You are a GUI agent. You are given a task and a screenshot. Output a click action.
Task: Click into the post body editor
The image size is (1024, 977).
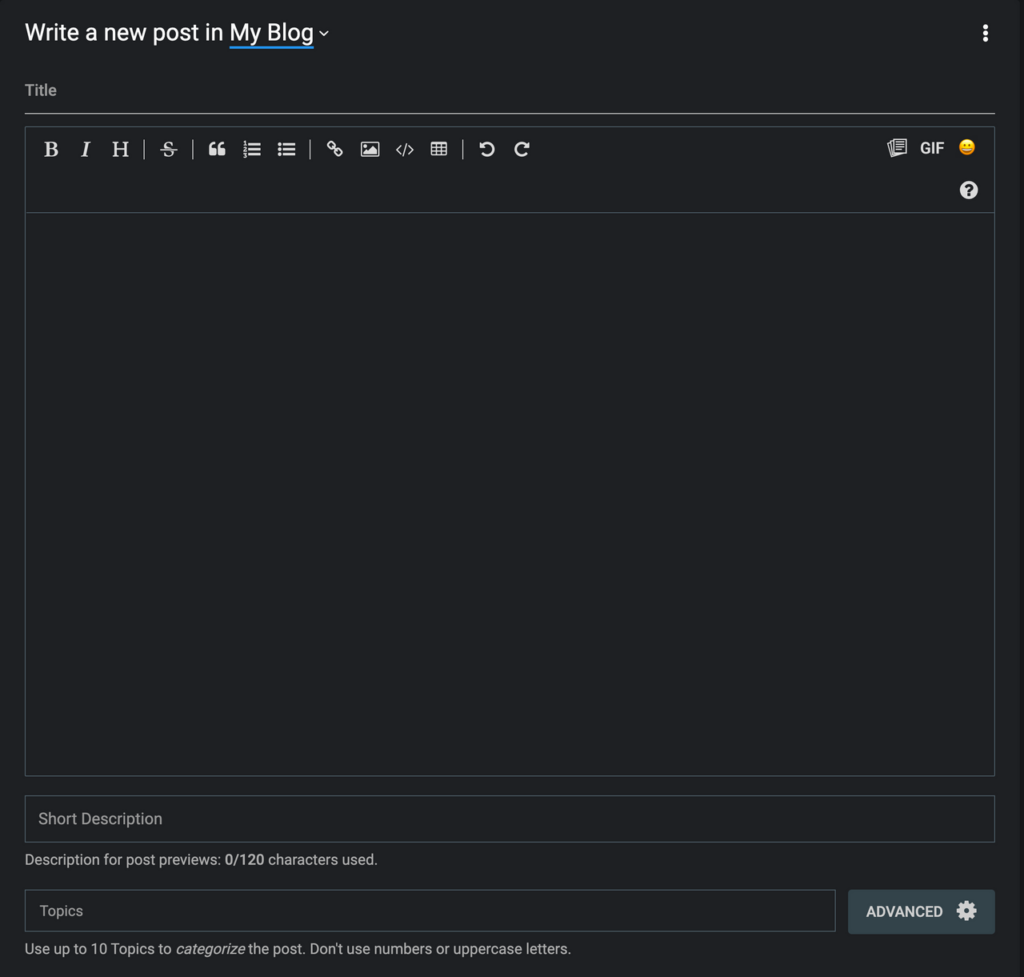509,494
